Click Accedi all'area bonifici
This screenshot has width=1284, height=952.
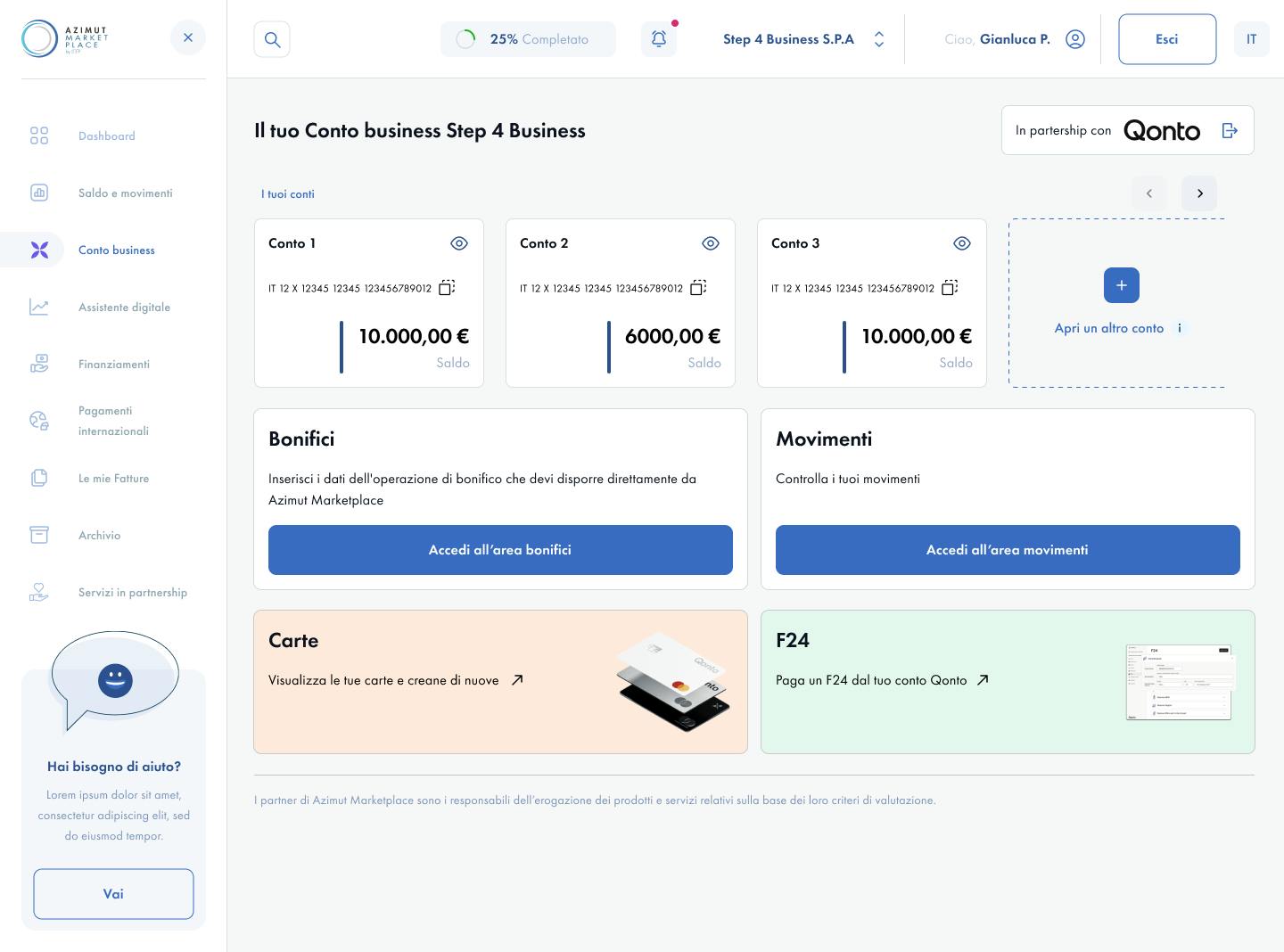point(500,550)
